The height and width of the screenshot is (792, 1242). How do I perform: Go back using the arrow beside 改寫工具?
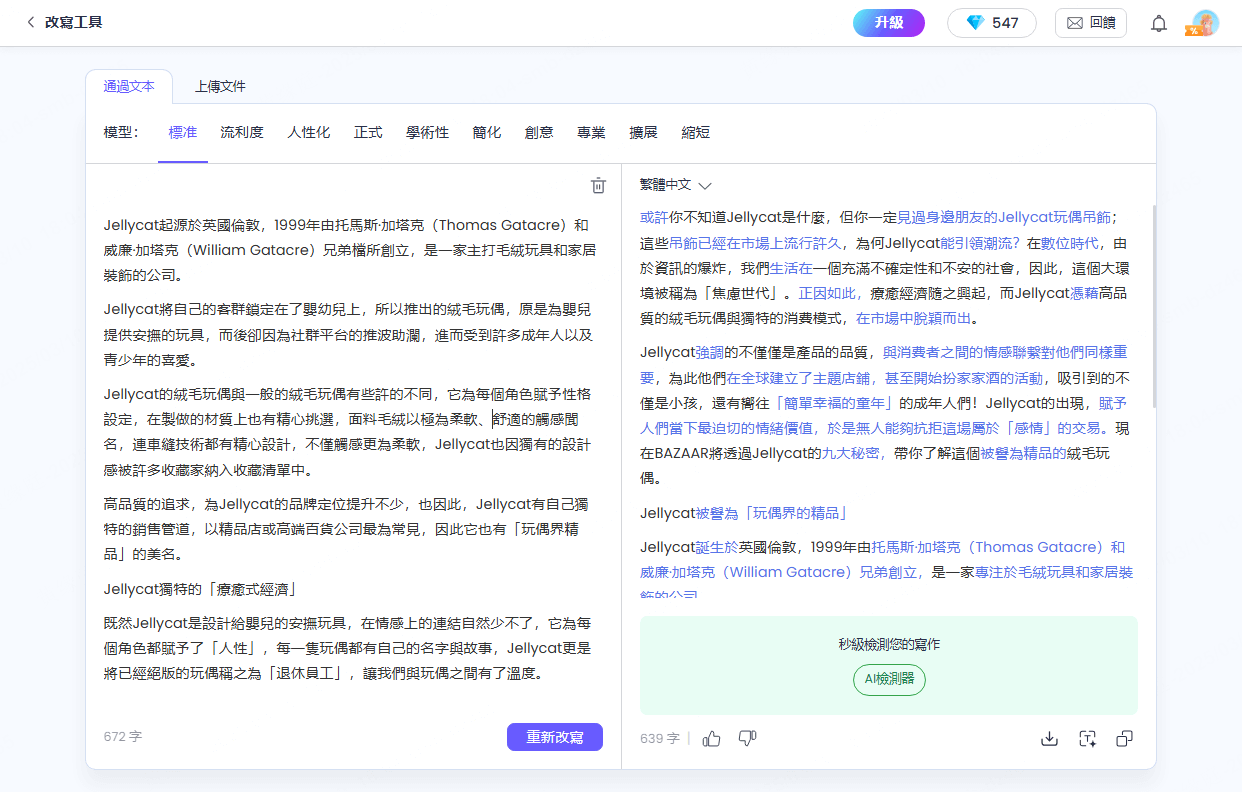[x=31, y=22]
